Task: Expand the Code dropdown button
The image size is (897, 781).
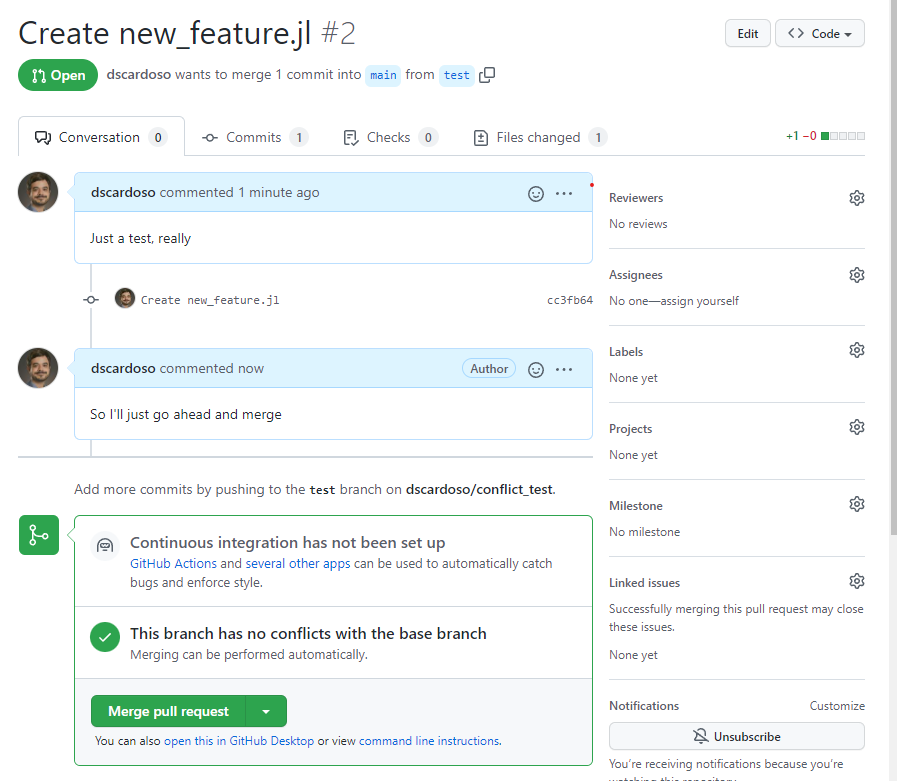Action: click(819, 34)
